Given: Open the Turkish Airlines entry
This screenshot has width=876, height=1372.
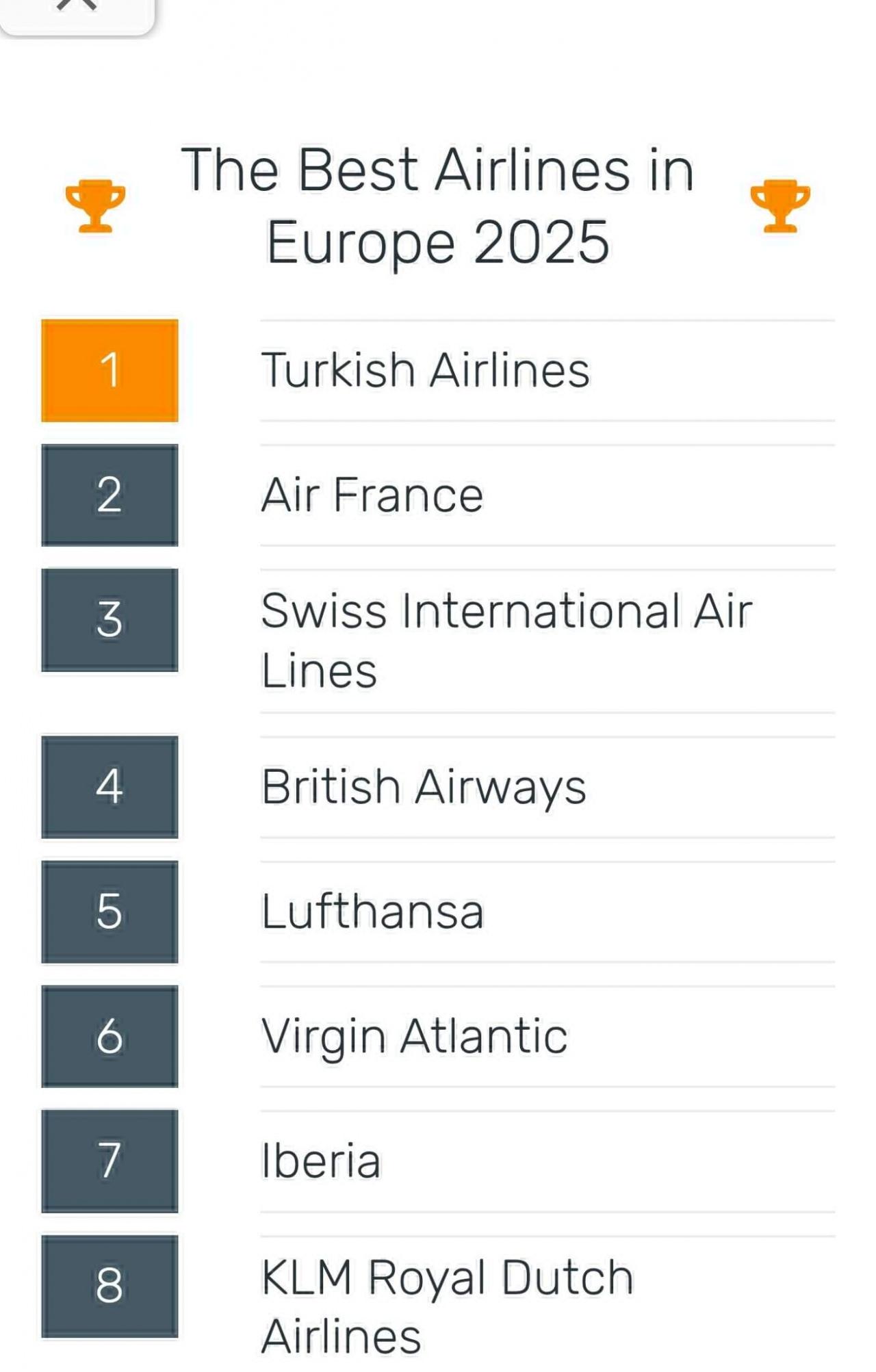Looking at the screenshot, I should pos(425,370).
